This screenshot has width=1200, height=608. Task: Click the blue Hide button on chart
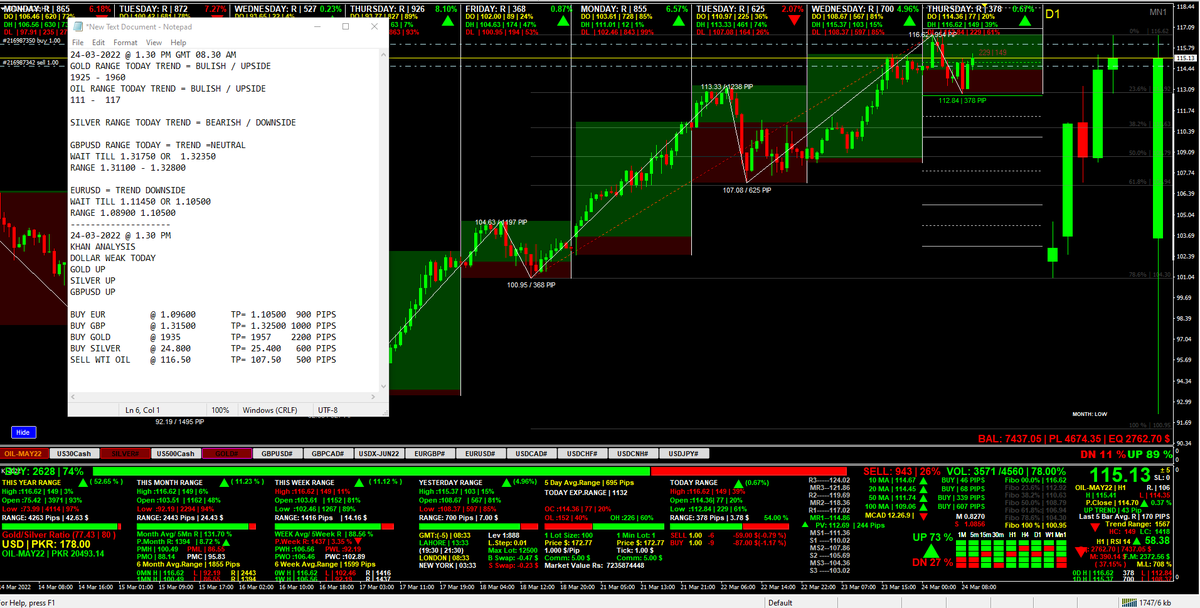click(x=22, y=432)
